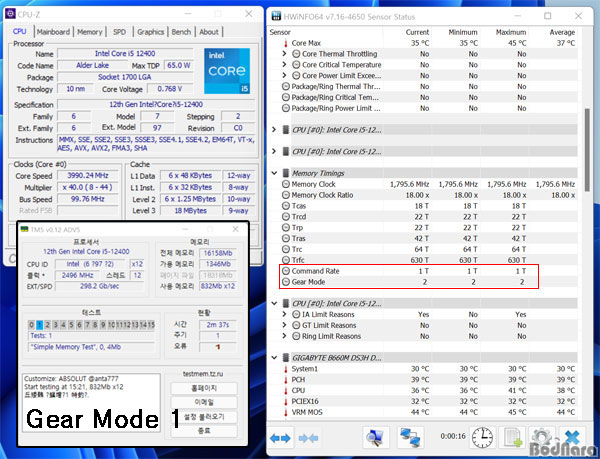Click the Maximum column header in HWiNFO
This screenshot has height=459, width=600.
[x=511, y=32]
